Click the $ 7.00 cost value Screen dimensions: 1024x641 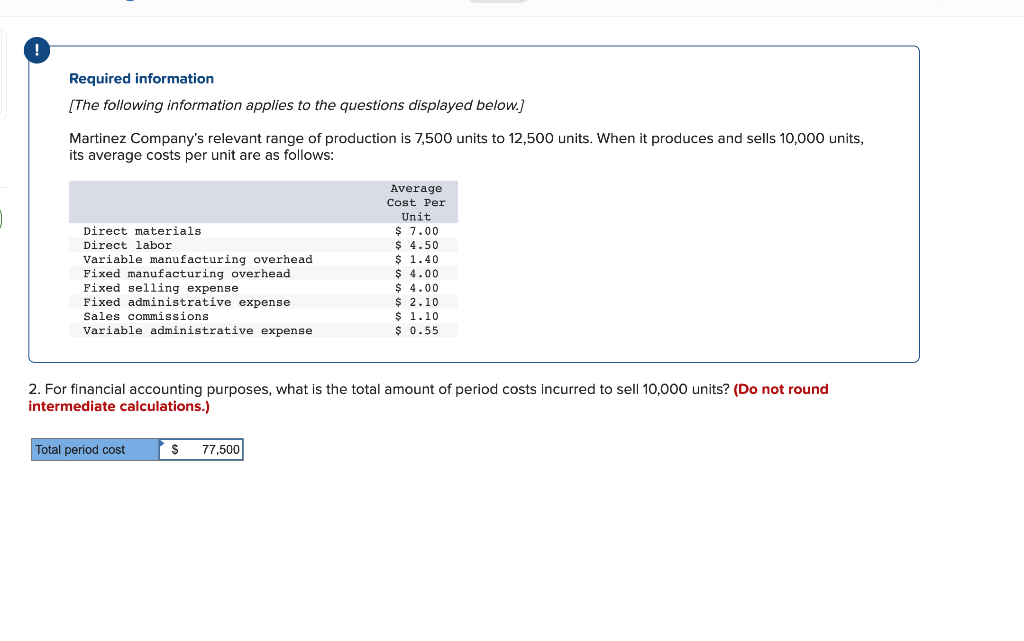[417, 231]
